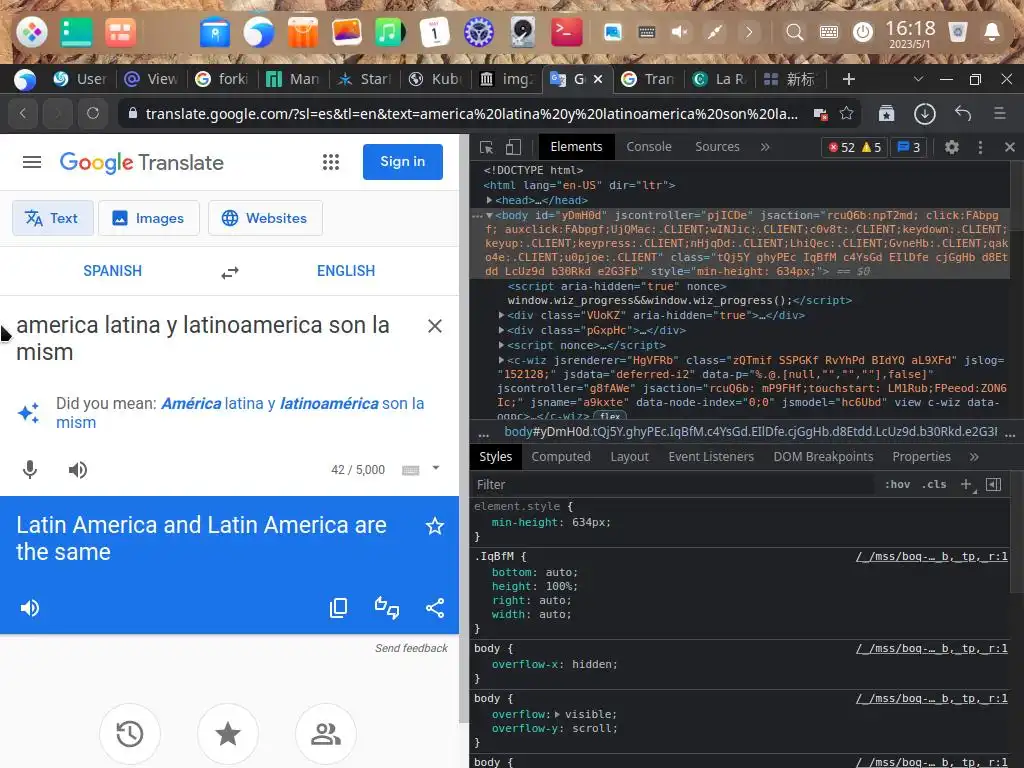Screen dimensions: 1024x768
Task: Expand the div class VUoKZ node
Action: [x=502, y=315]
